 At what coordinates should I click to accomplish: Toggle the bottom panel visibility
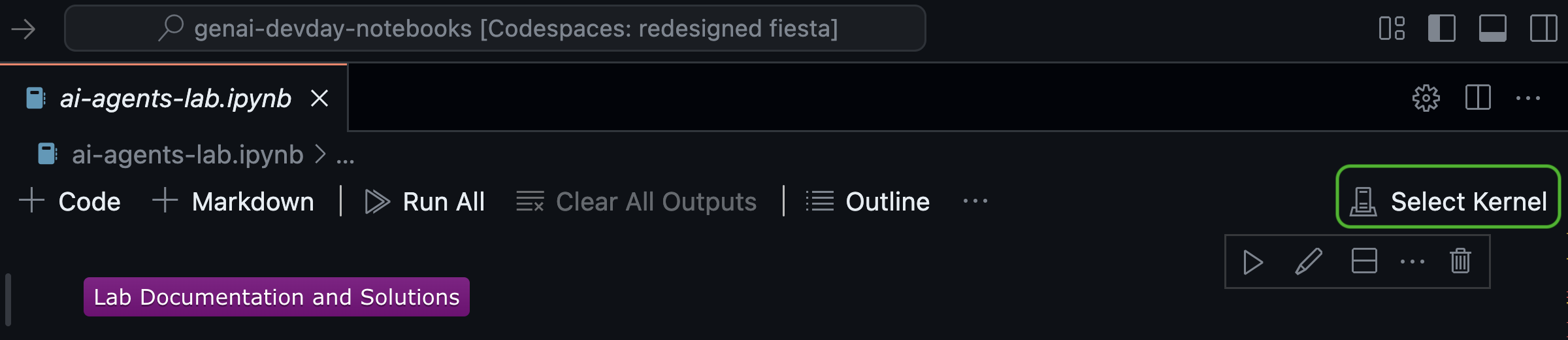[1493, 29]
